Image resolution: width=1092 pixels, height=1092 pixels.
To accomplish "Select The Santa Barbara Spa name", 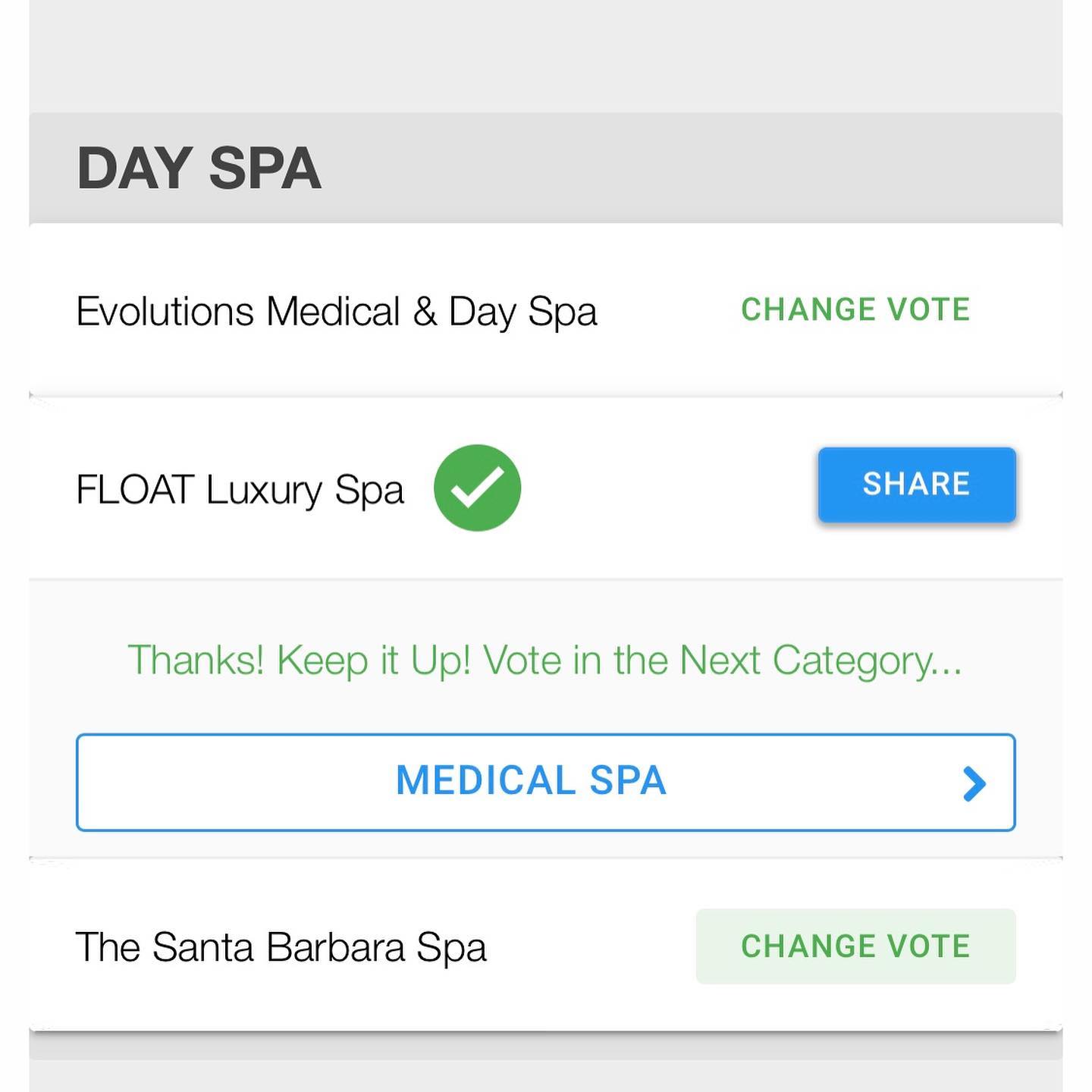I will point(281,947).
